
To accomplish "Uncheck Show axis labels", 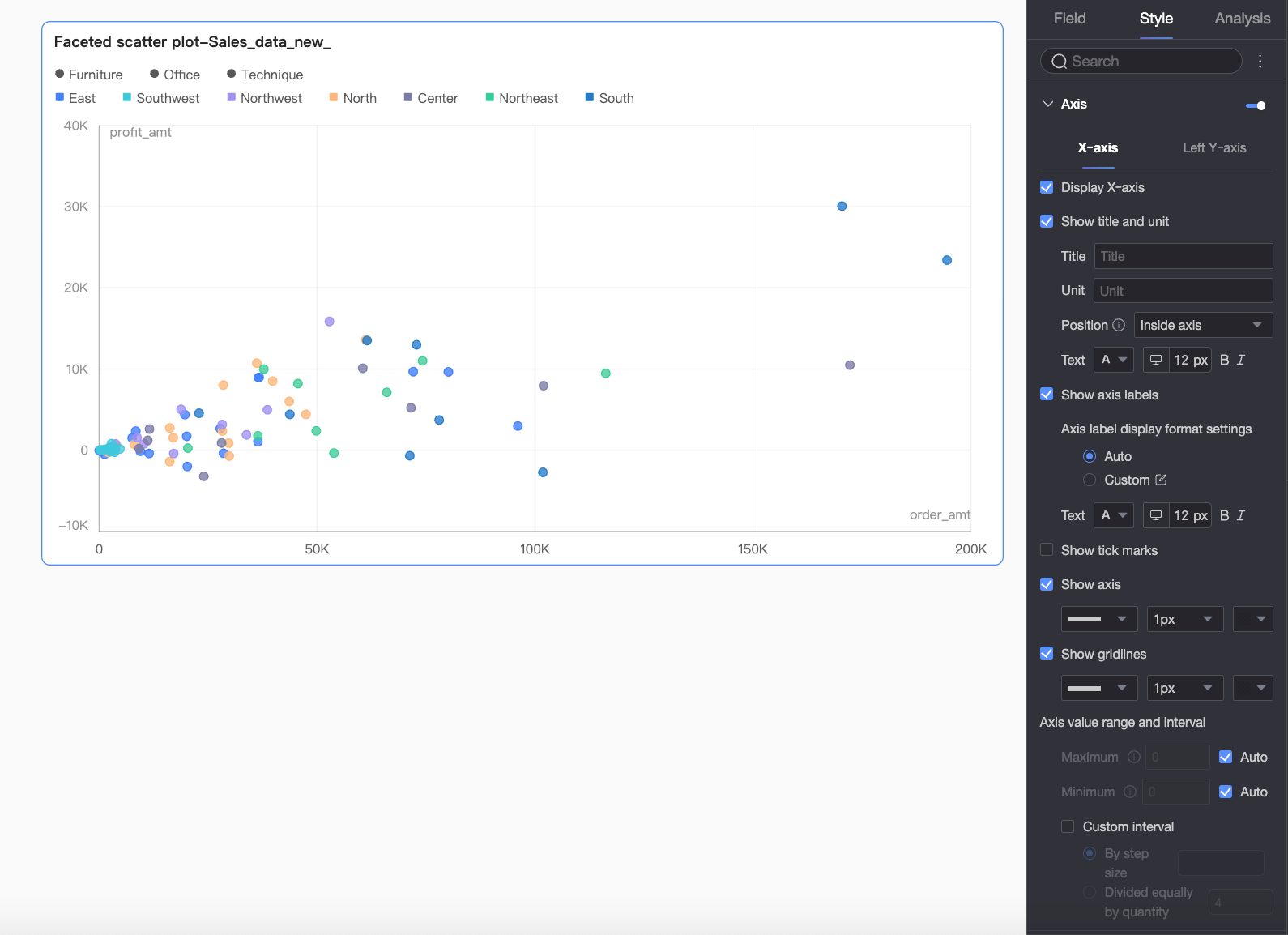I will pyautogui.click(x=1047, y=395).
